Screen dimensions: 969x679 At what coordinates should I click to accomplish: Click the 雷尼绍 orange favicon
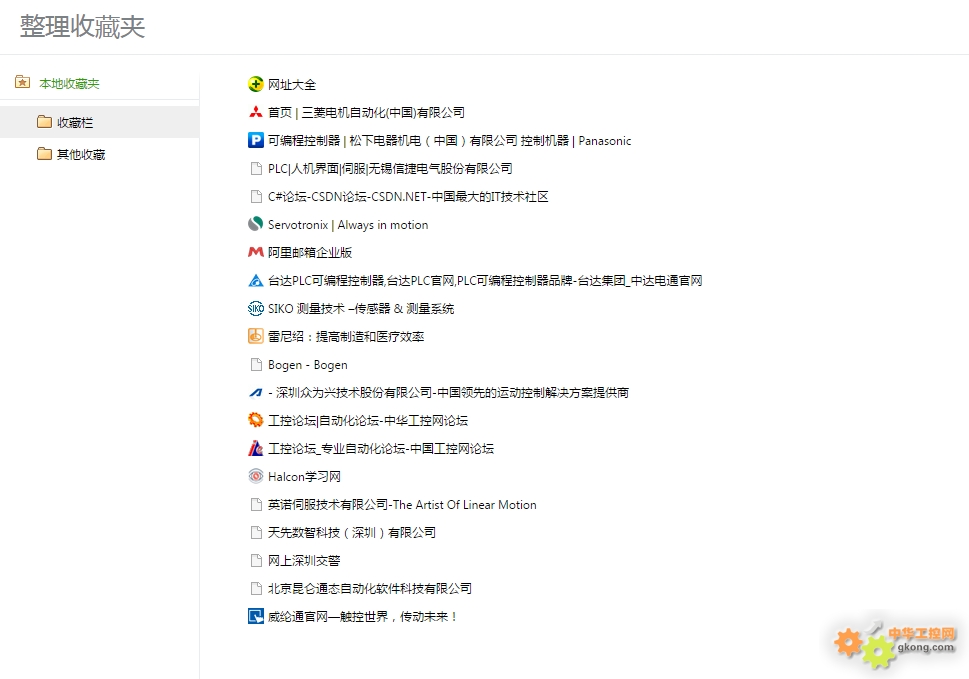coord(255,336)
